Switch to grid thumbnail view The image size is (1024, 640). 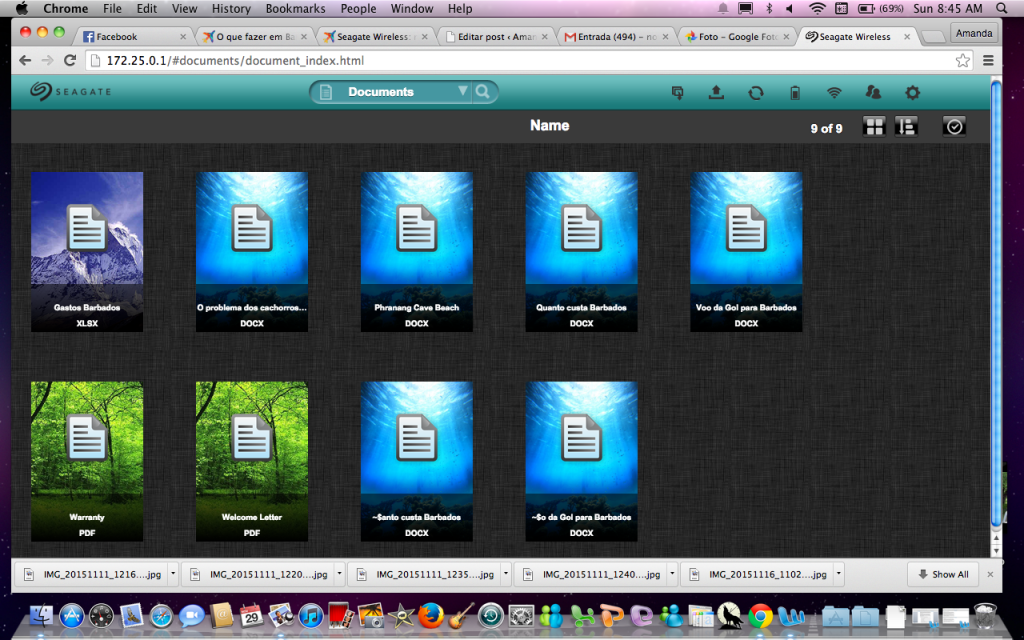[874, 127]
